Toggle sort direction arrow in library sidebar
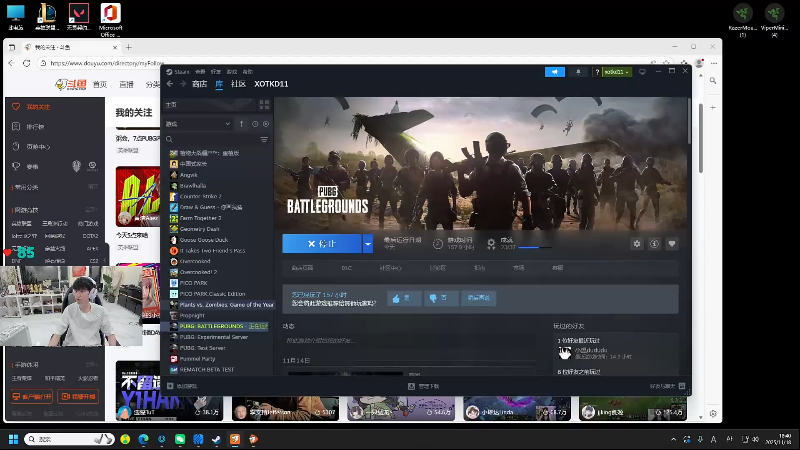800x450 pixels. coord(242,124)
